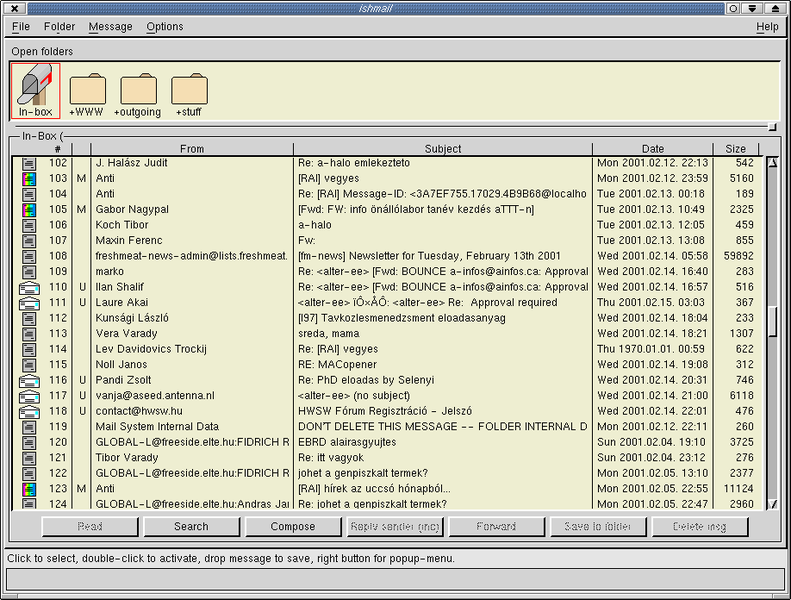The height and width of the screenshot is (600, 791).
Task: Click the message icon for row 112
Action: point(29,318)
